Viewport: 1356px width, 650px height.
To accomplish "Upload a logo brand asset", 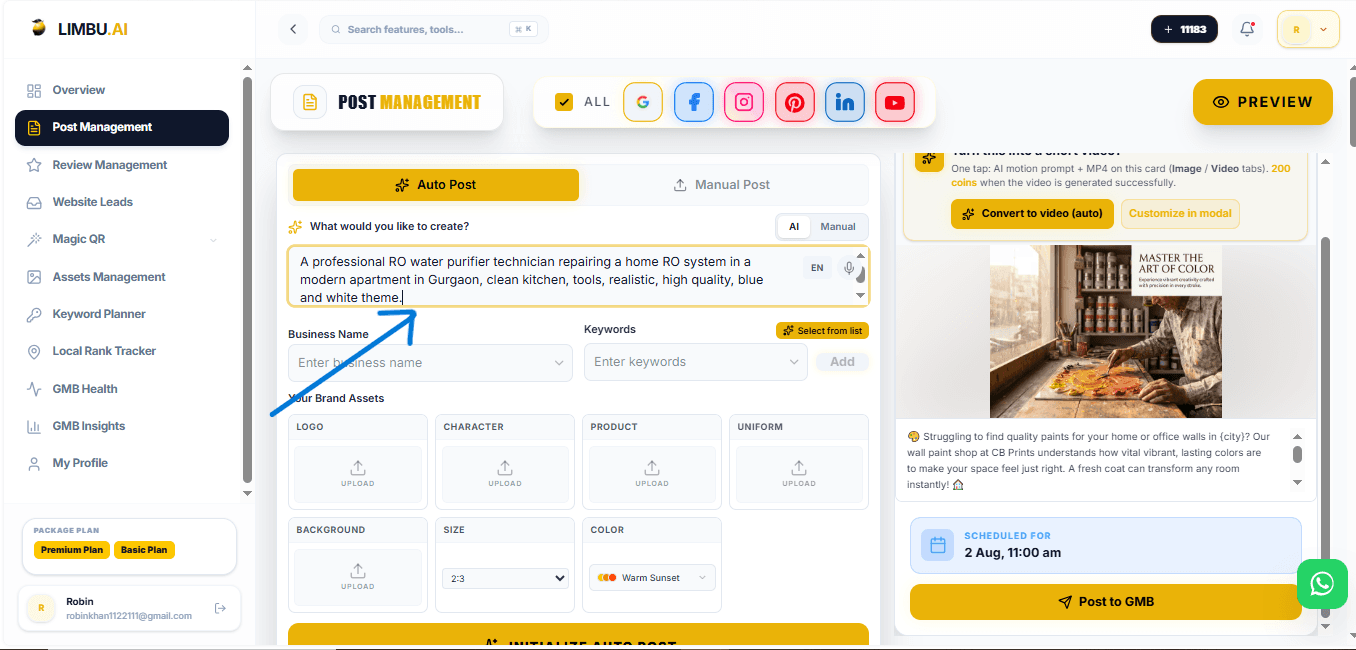I will tap(358, 474).
